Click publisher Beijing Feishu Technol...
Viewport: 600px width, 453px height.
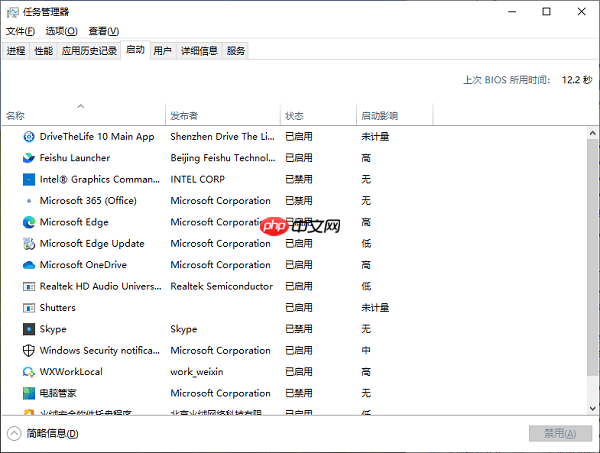223,158
